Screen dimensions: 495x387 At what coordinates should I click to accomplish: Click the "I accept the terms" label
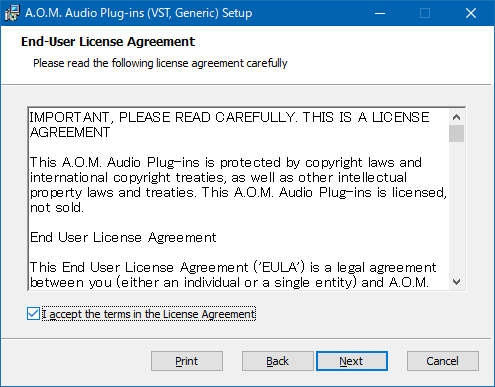point(149,314)
